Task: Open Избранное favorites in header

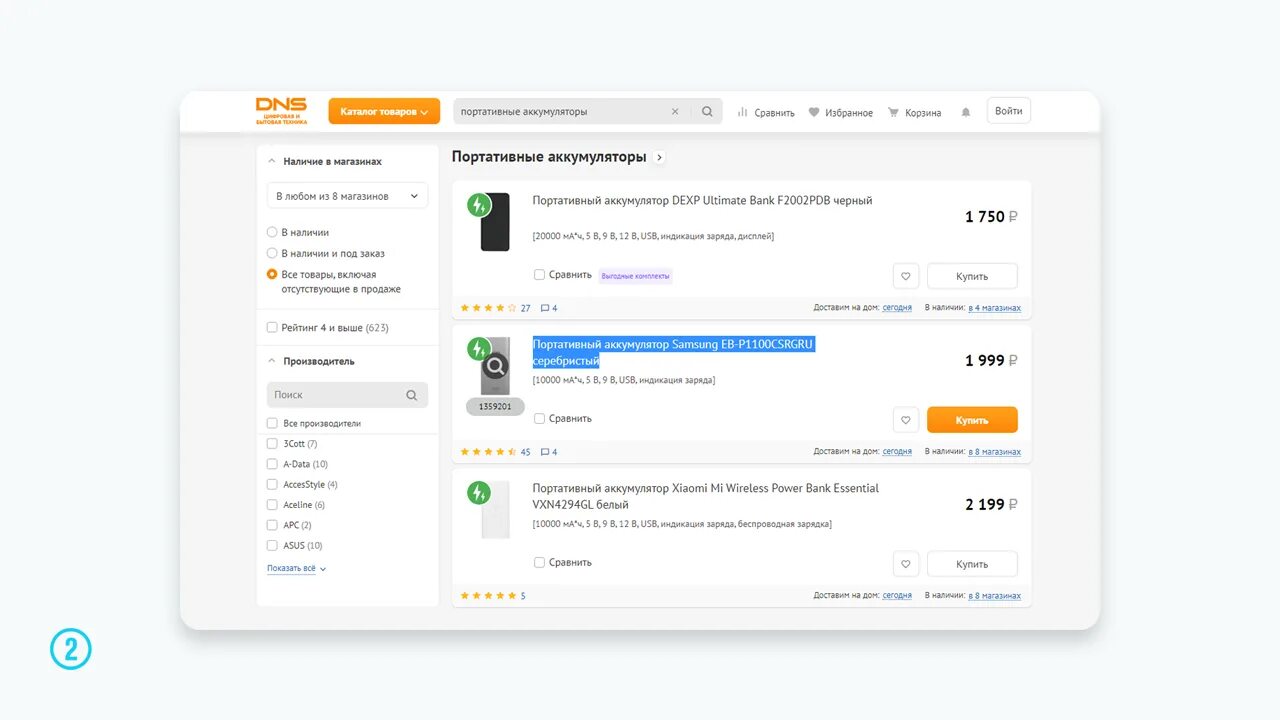Action: tap(840, 113)
